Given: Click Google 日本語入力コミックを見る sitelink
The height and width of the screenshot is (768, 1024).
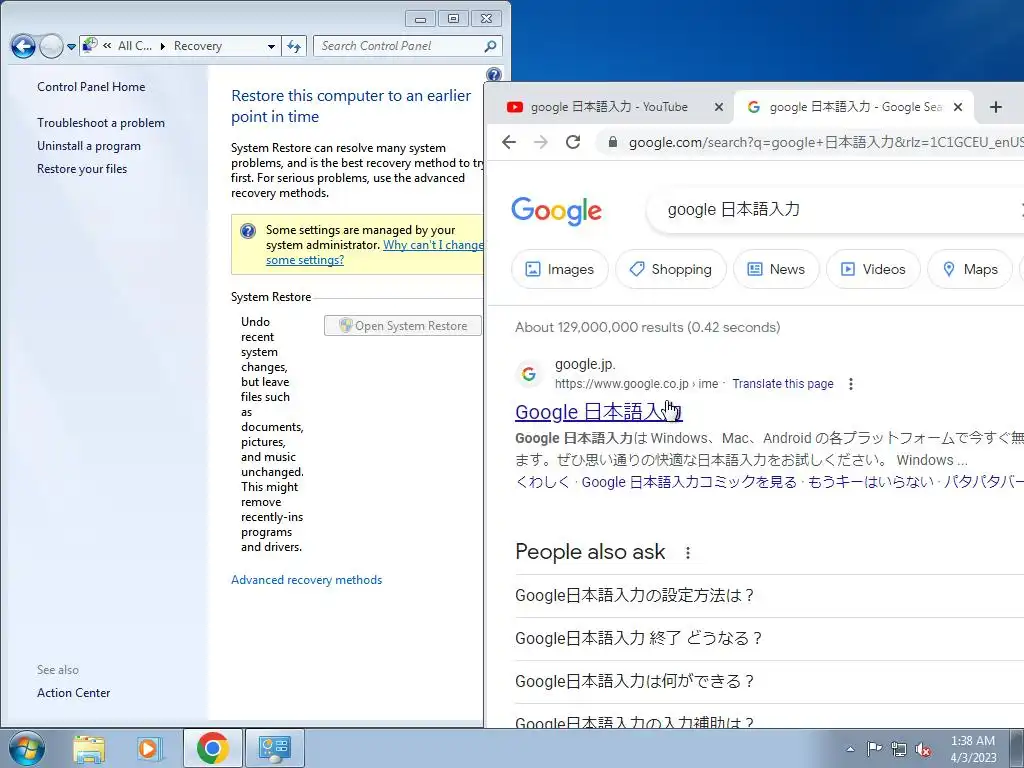Looking at the screenshot, I should [x=689, y=482].
